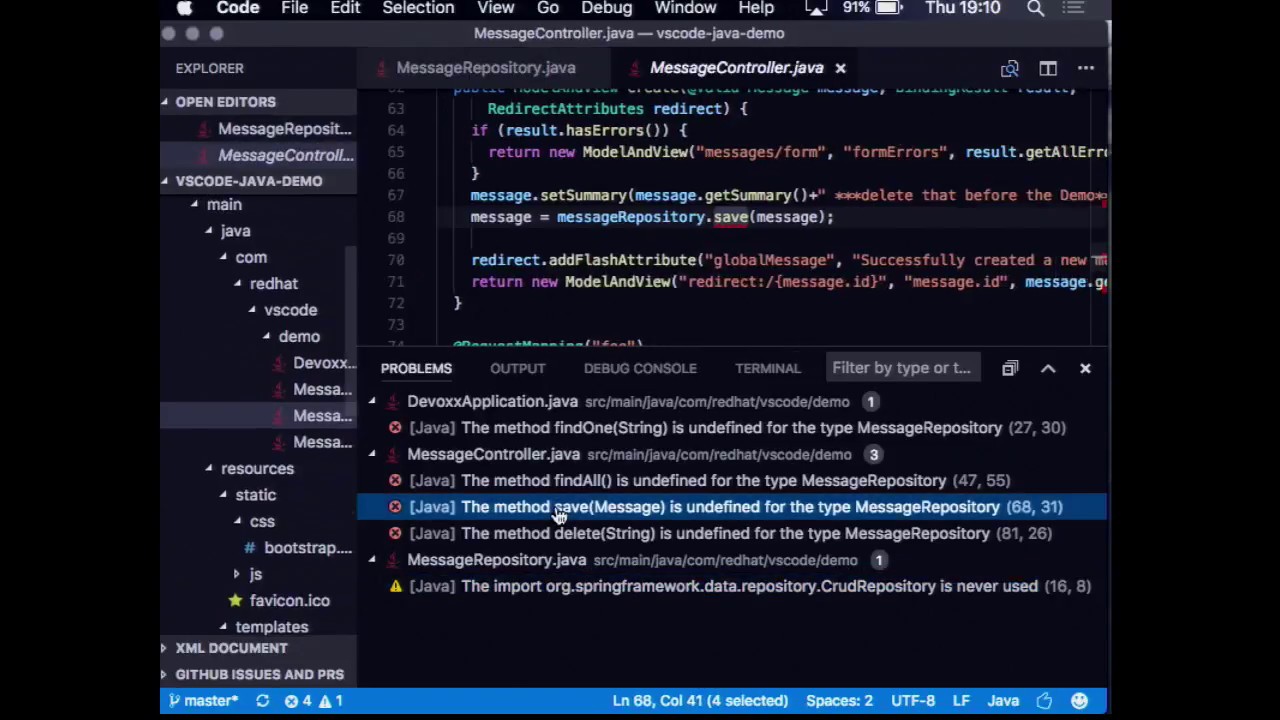1280x720 pixels.
Task: Collapse DevoxxApplication.java problems group
Action: coord(372,402)
